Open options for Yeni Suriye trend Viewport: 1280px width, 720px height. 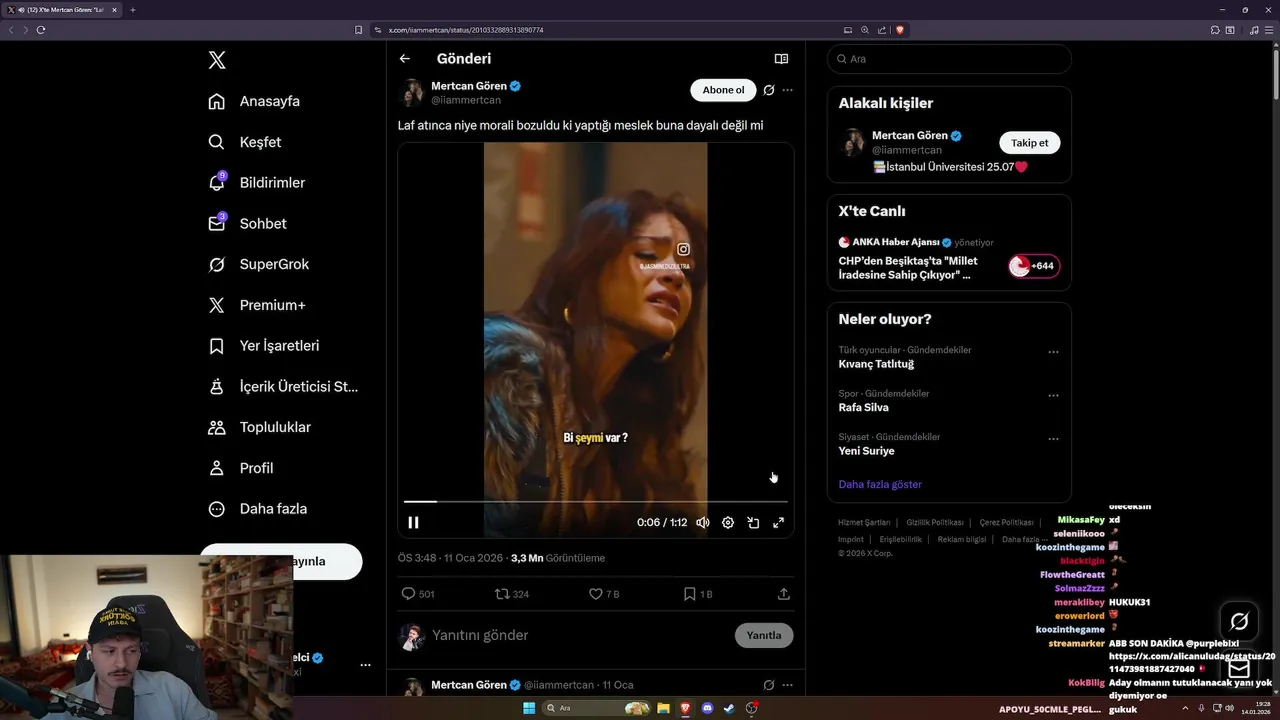(1053, 439)
